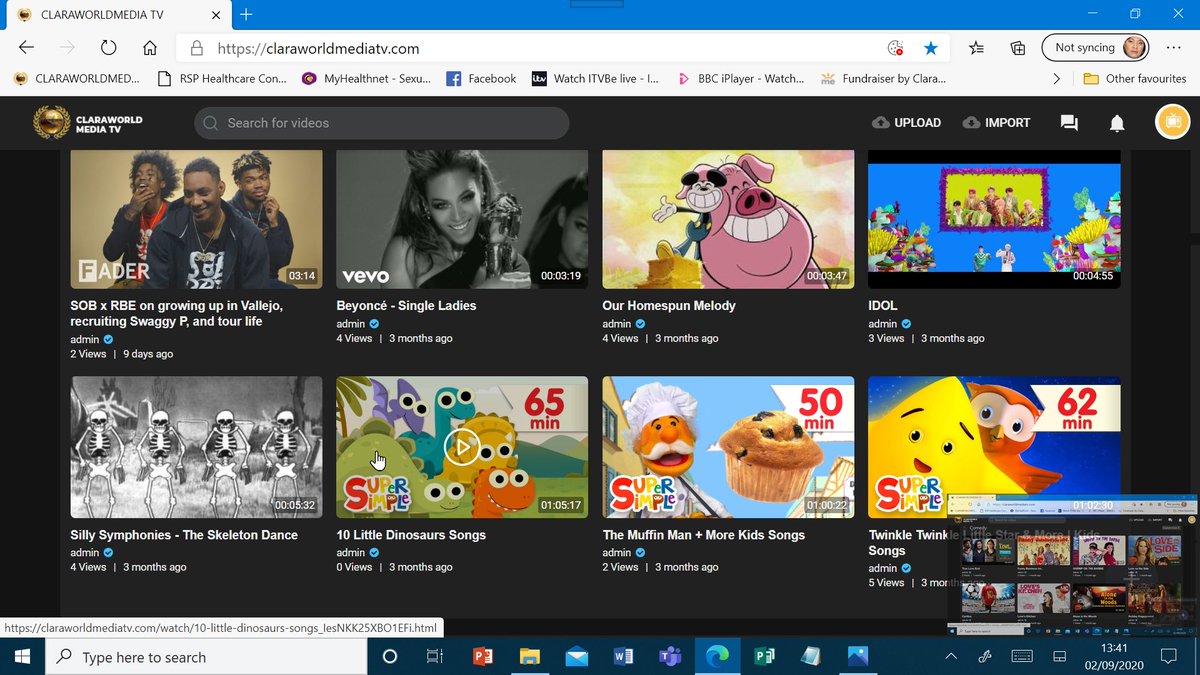Click admin under IDOL video

[882, 324]
